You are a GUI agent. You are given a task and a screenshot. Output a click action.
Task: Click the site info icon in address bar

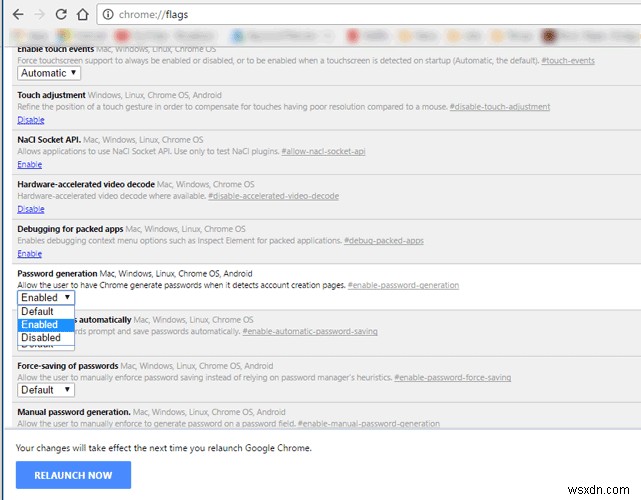click(108, 15)
